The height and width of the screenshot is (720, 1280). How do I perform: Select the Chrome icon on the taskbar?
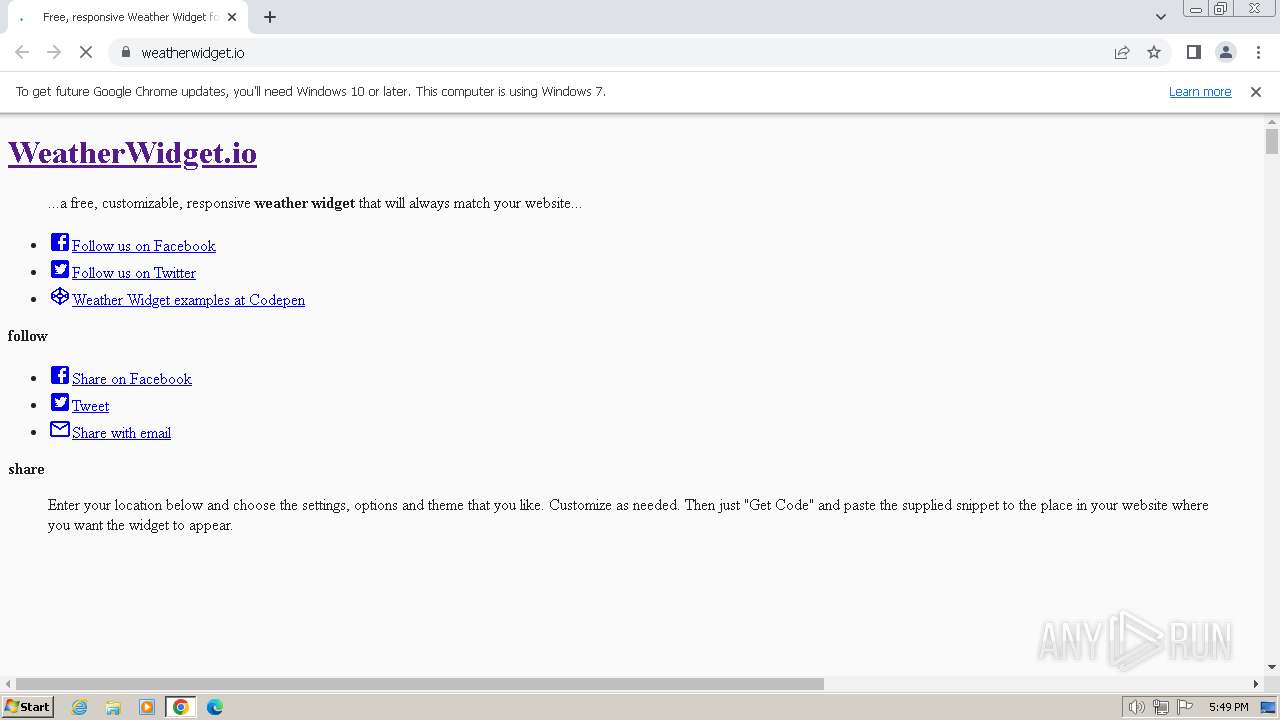(181, 707)
